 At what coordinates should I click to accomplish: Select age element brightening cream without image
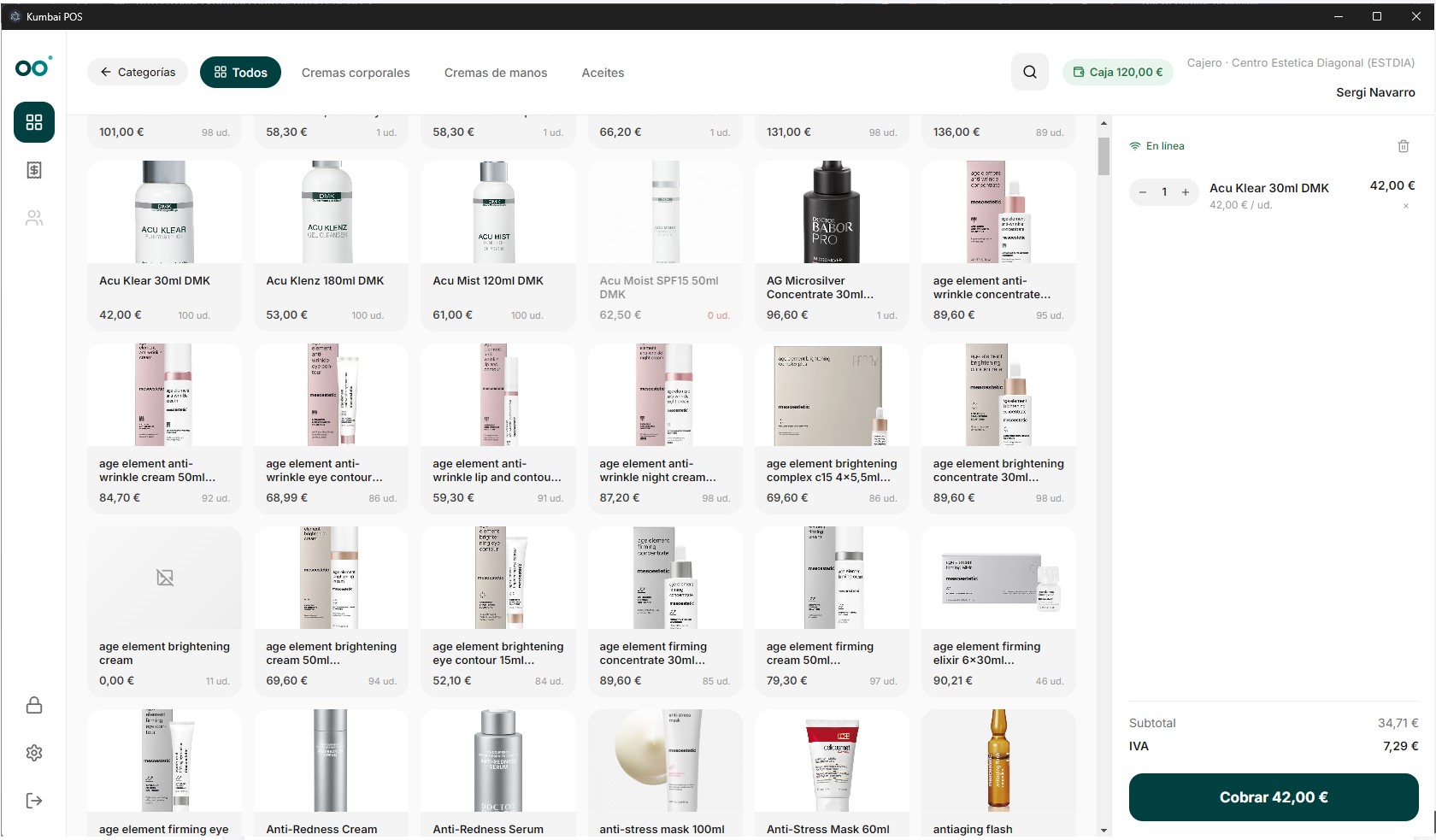click(164, 611)
